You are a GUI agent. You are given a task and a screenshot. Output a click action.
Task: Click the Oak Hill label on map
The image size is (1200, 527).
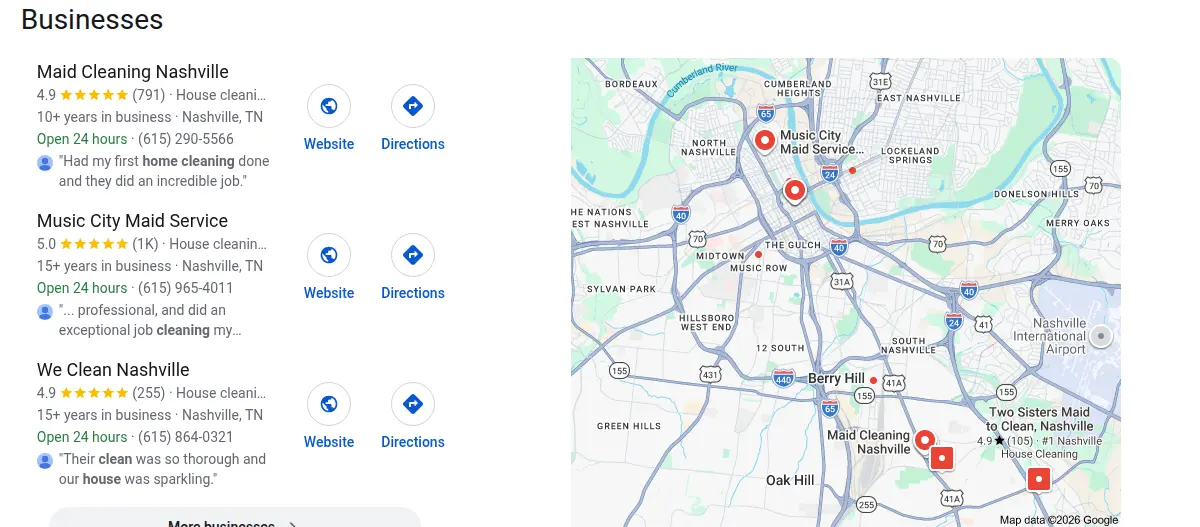[790, 480]
